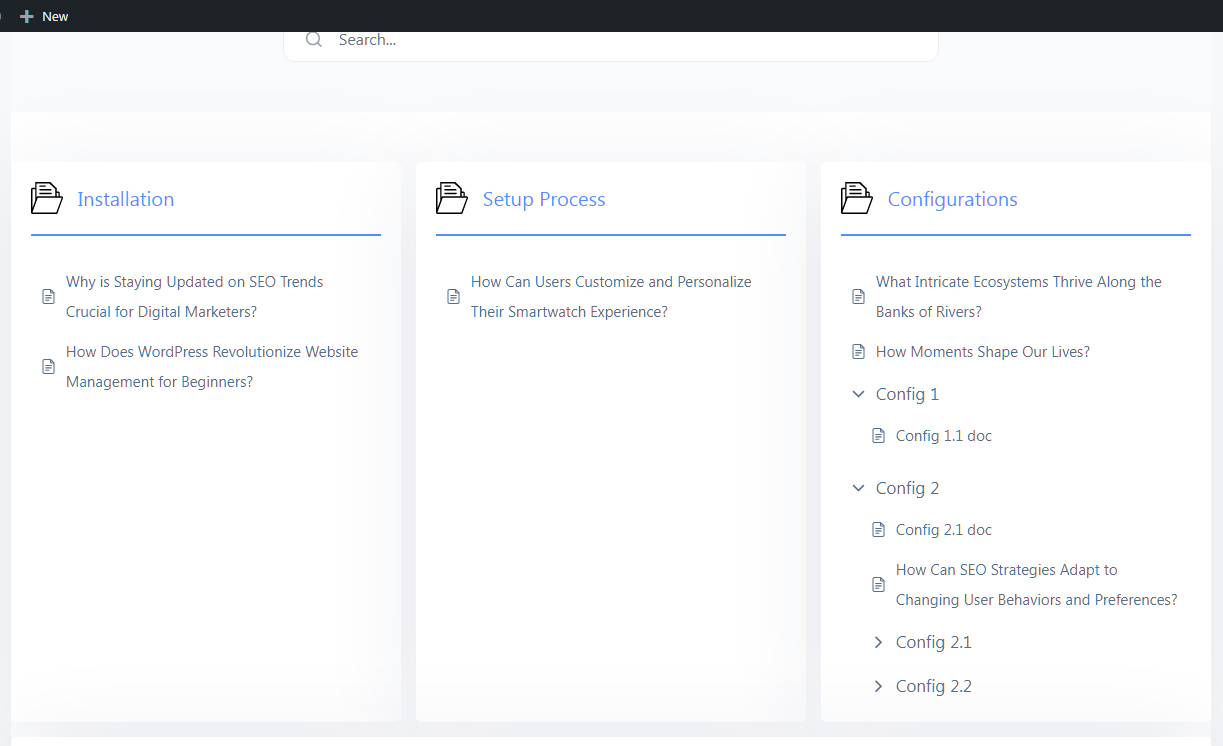
Task: Click document icon beside Smartwatch Experience article
Action: [x=453, y=297]
